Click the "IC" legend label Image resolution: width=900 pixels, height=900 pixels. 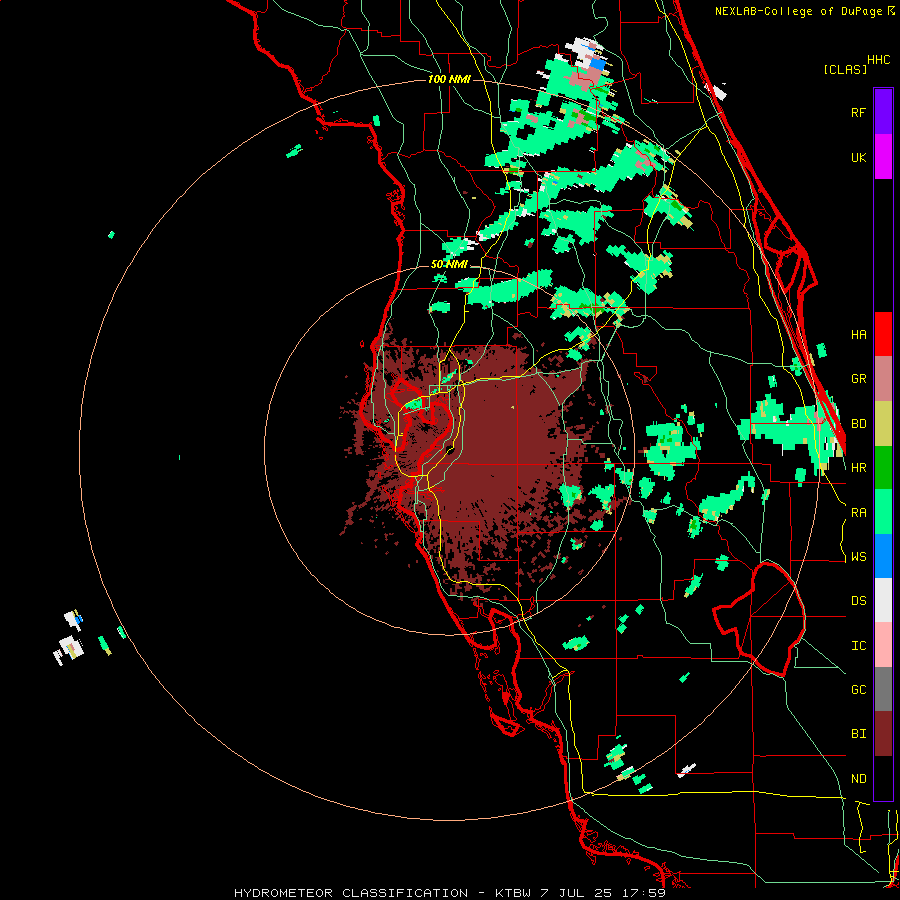point(858,646)
